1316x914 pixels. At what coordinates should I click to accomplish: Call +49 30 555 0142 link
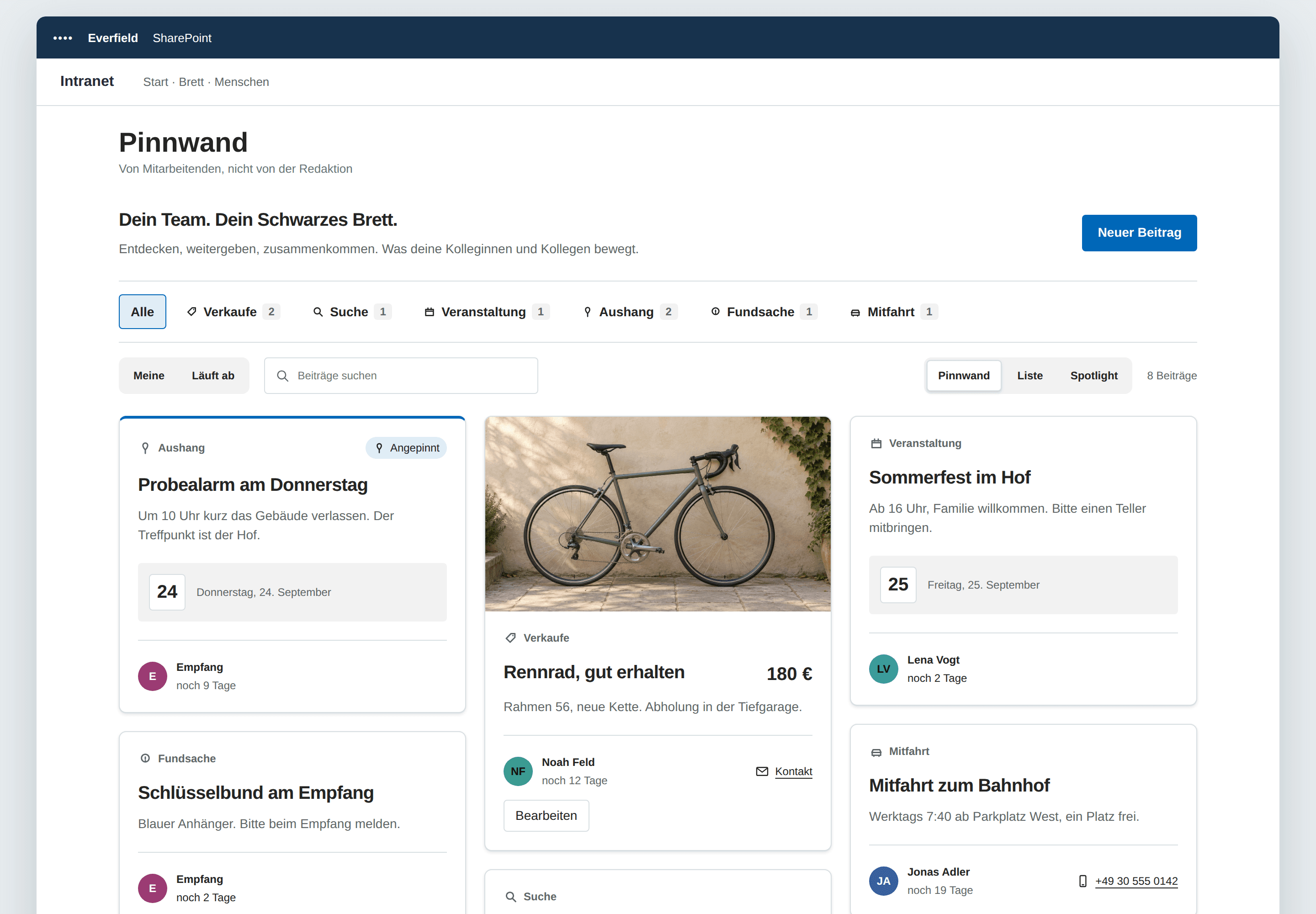1136,881
